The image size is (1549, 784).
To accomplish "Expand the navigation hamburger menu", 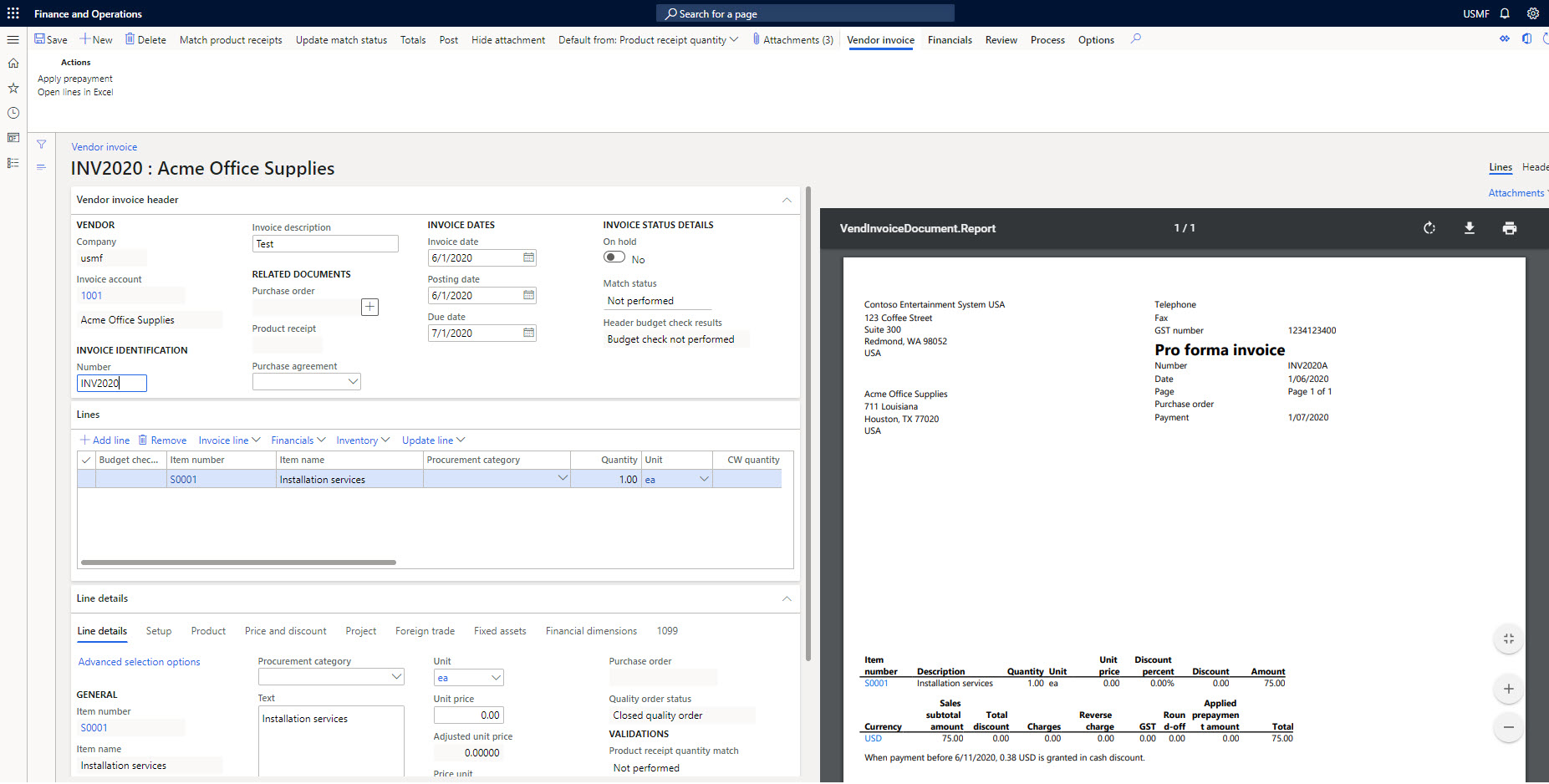I will point(13,39).
